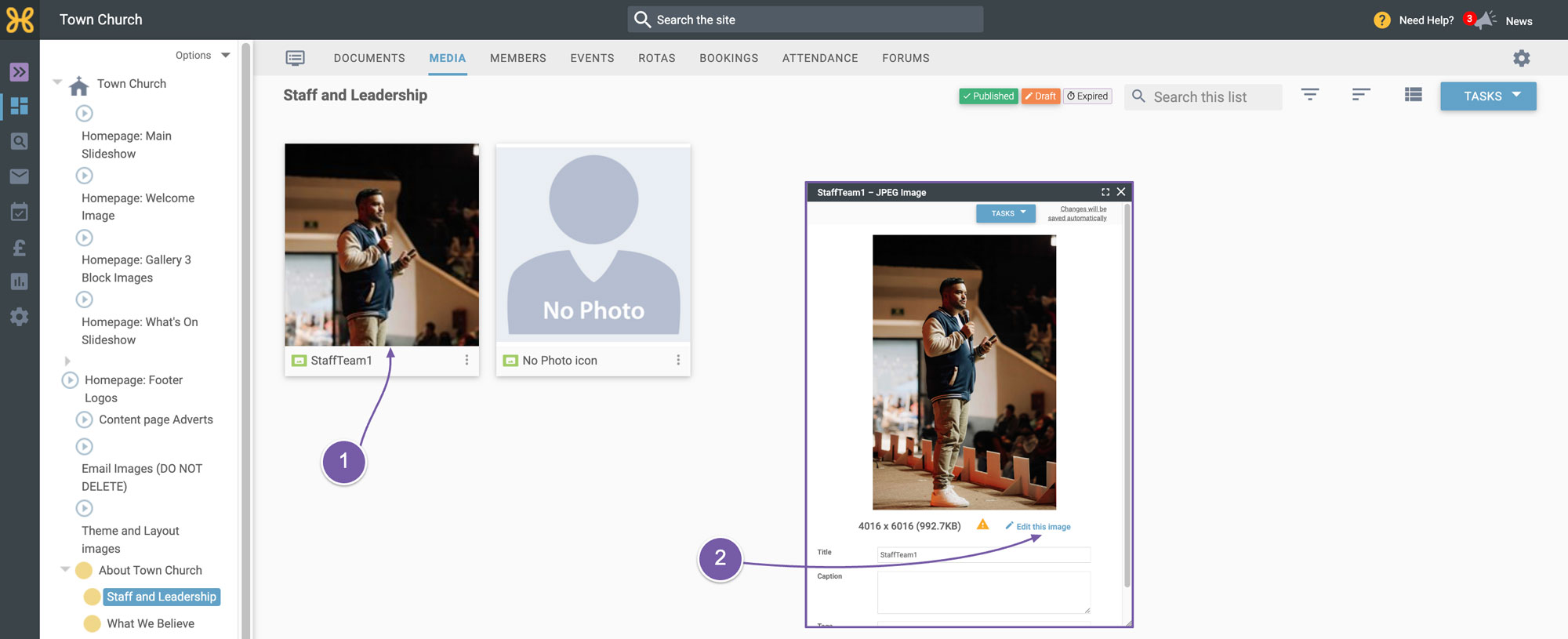Switch to the Events tab
The height and width of the screenshot is (639, 1568).
click(592, 58)
